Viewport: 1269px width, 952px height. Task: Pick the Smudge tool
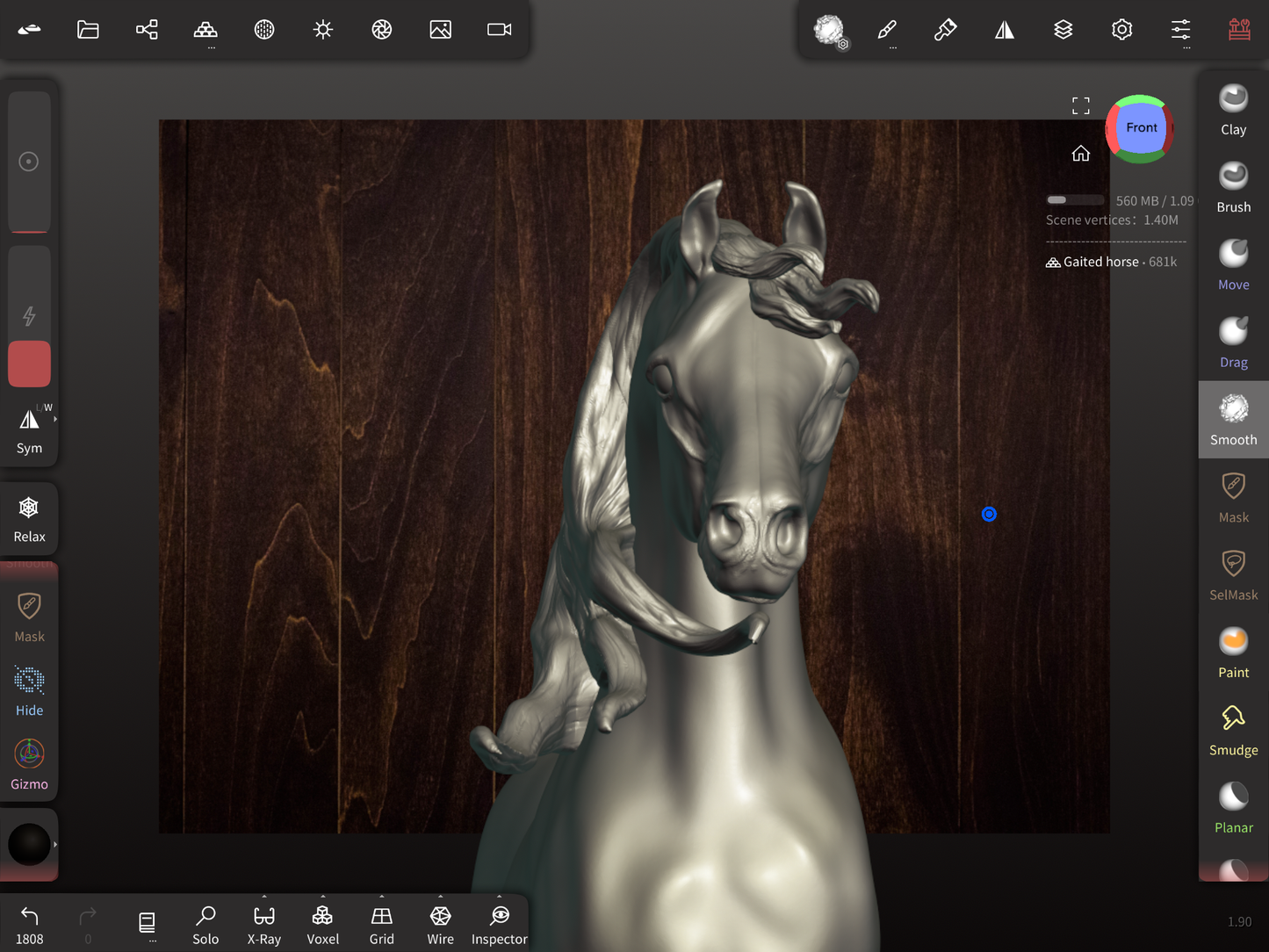click(x=1233, y=730)
